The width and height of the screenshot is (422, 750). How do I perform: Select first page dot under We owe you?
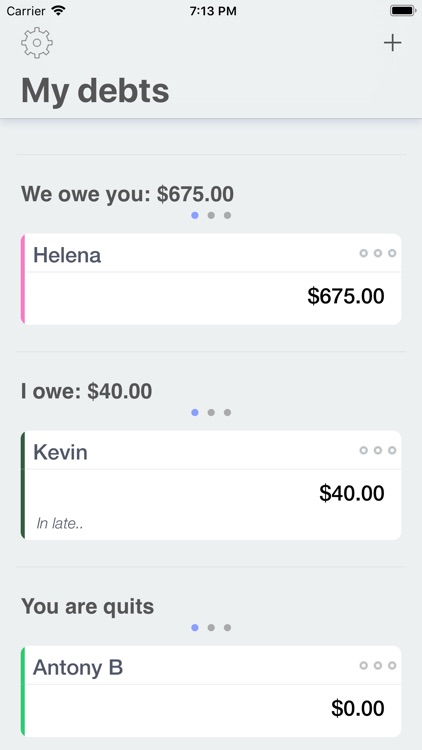pos(195,215)
